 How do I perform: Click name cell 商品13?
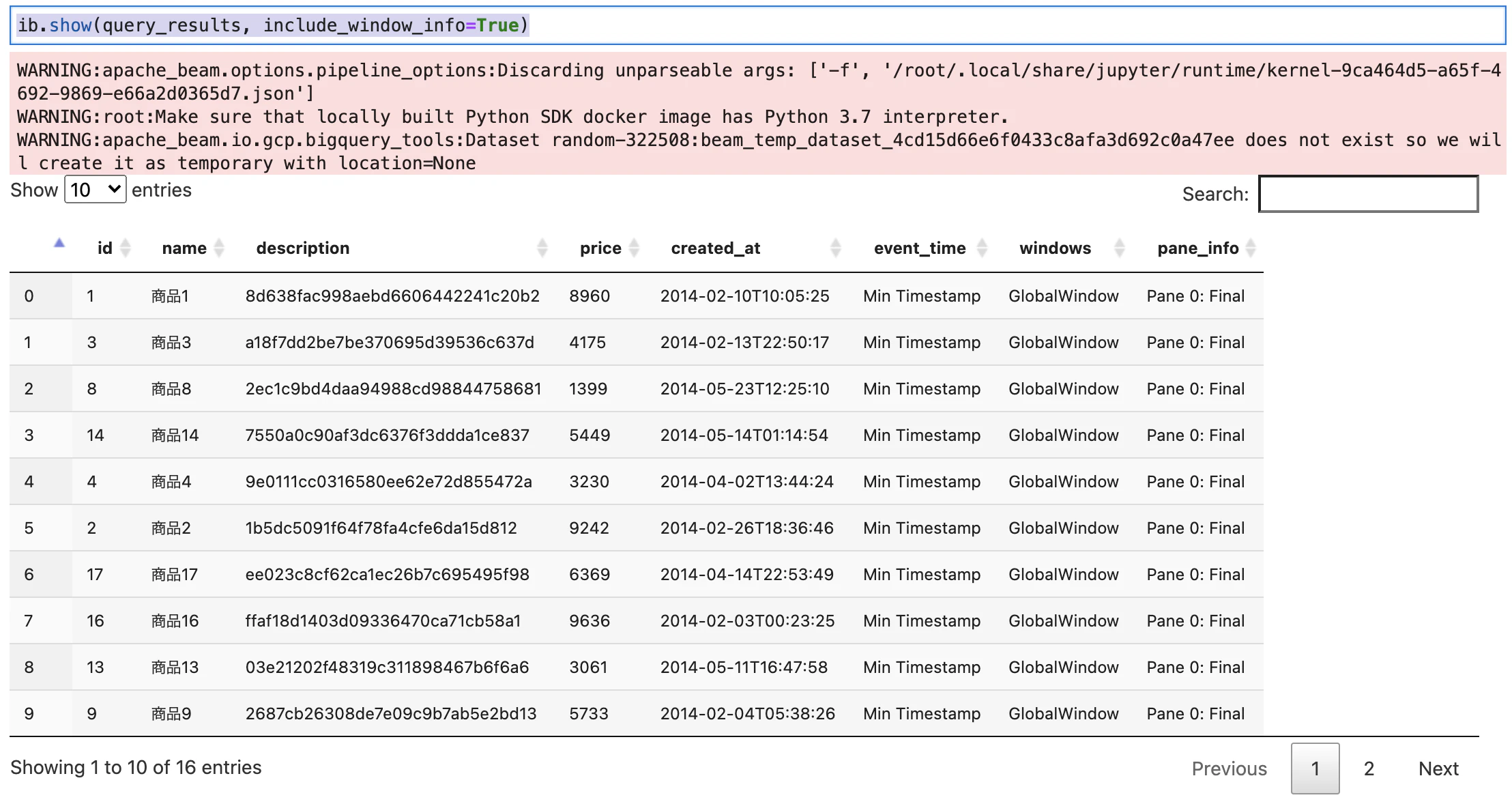tap(175, 667)
